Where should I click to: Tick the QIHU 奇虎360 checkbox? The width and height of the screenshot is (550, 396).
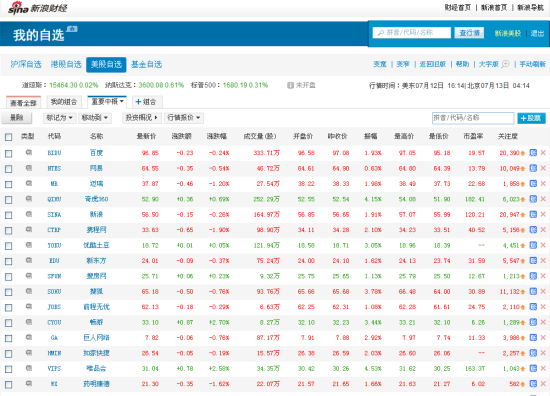click(x=8, y=200)
